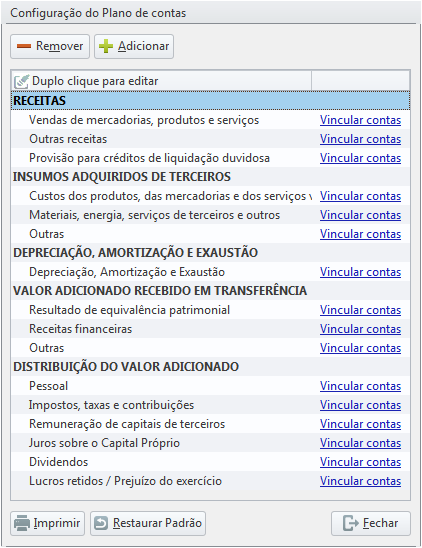This screenshot has height=548, width=422.
Task: Click the printer icon on Imprimir
Action: [x=22, y=523]
